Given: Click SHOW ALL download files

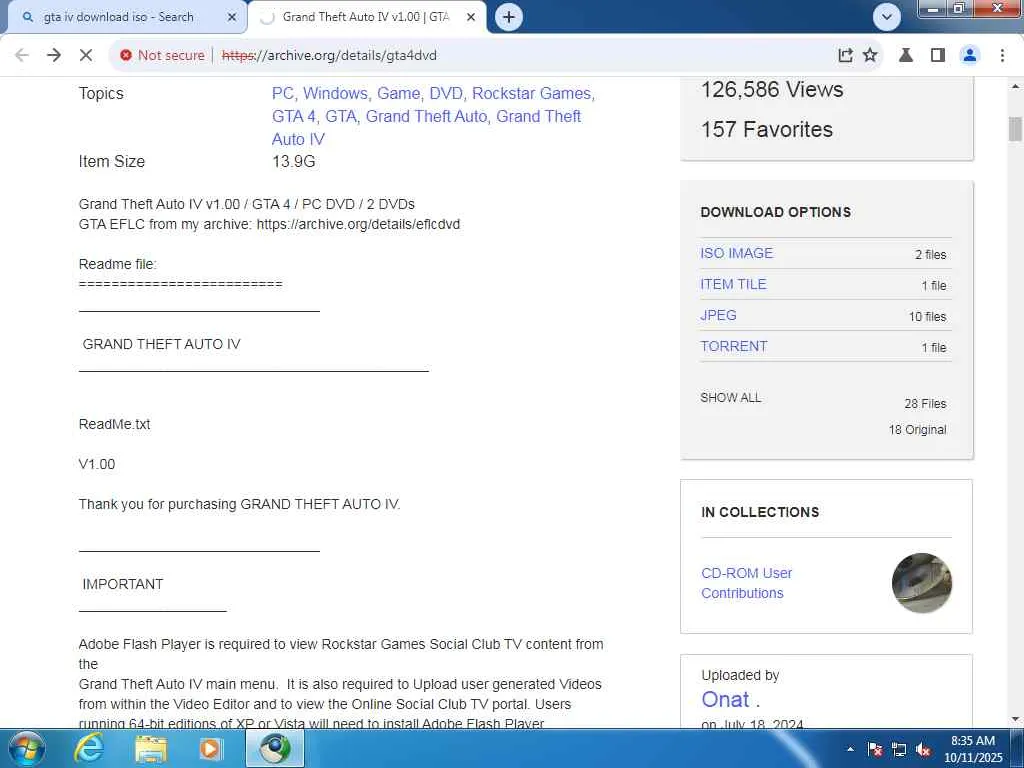Looking at the screenshot, I should coord(731,398).
